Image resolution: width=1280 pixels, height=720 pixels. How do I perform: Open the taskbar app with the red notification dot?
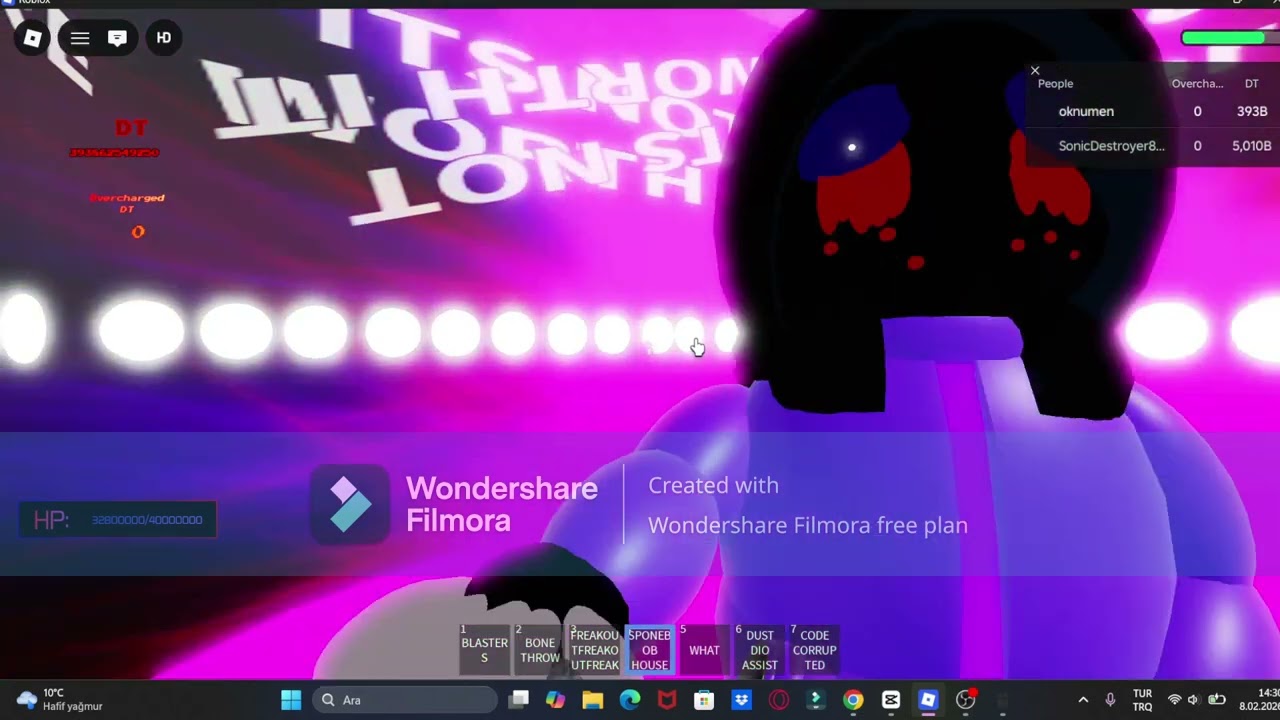(x=965, y=700)
